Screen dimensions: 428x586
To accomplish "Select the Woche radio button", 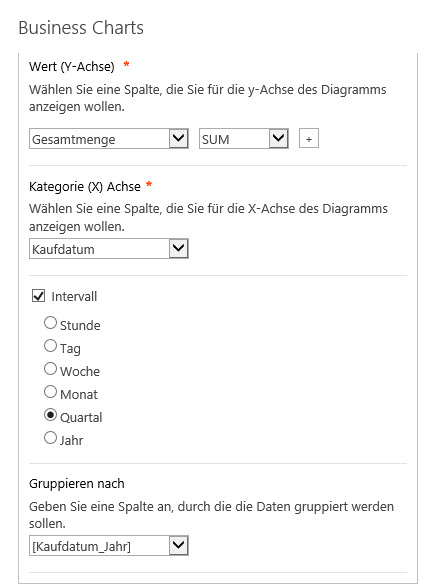I will 50,369.
